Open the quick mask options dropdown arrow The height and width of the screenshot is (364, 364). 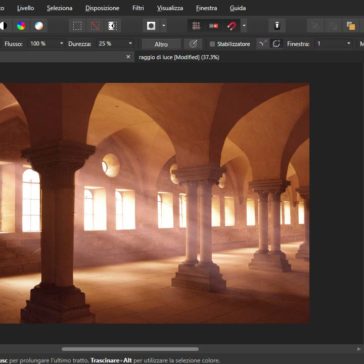pos(164,26)
